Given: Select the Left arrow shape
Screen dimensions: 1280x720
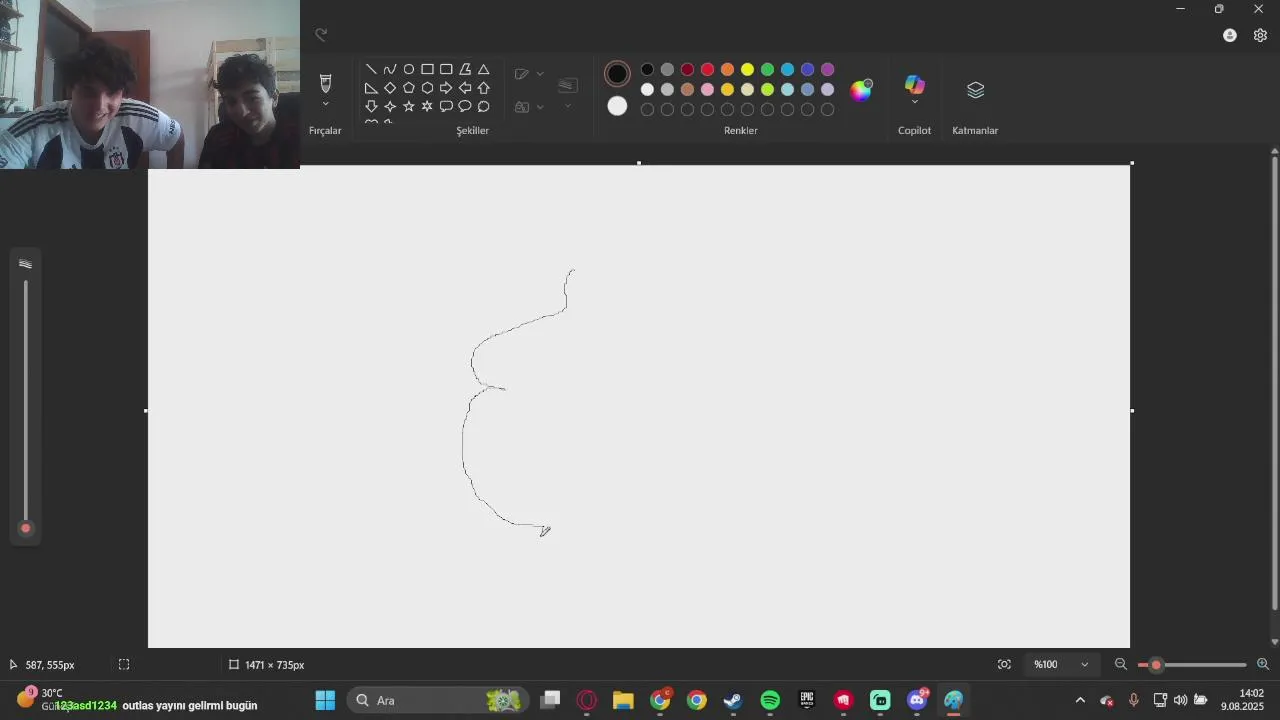Looking at the screenshot, I should point(465,88).
